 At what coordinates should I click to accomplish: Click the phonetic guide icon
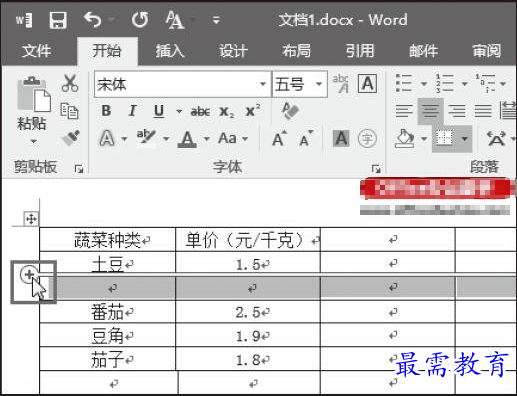coord(341,83)
